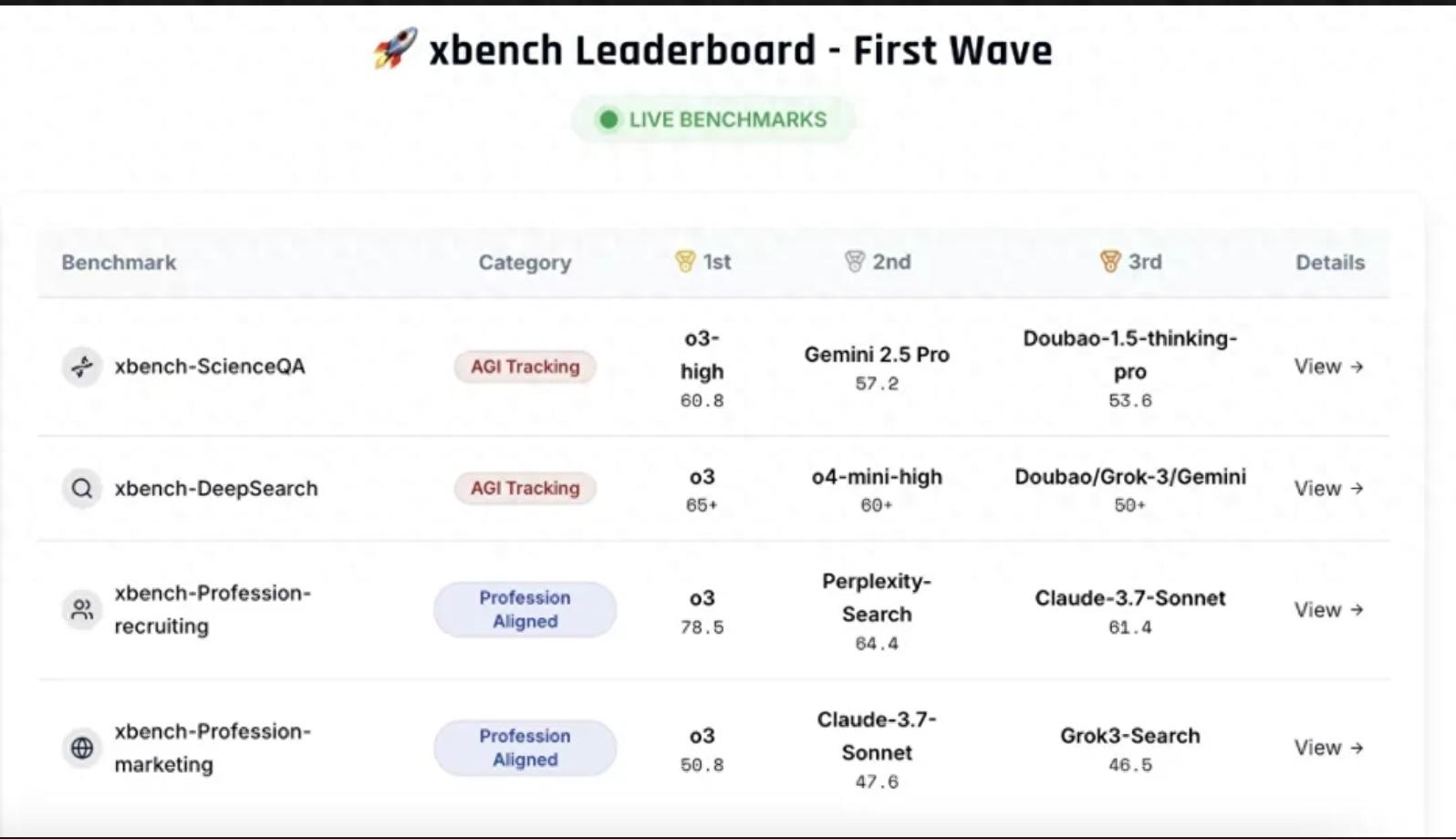Click the ScienceQA sparkle icon
This screenshot has height=839, width=1456.
coord(82,367)
